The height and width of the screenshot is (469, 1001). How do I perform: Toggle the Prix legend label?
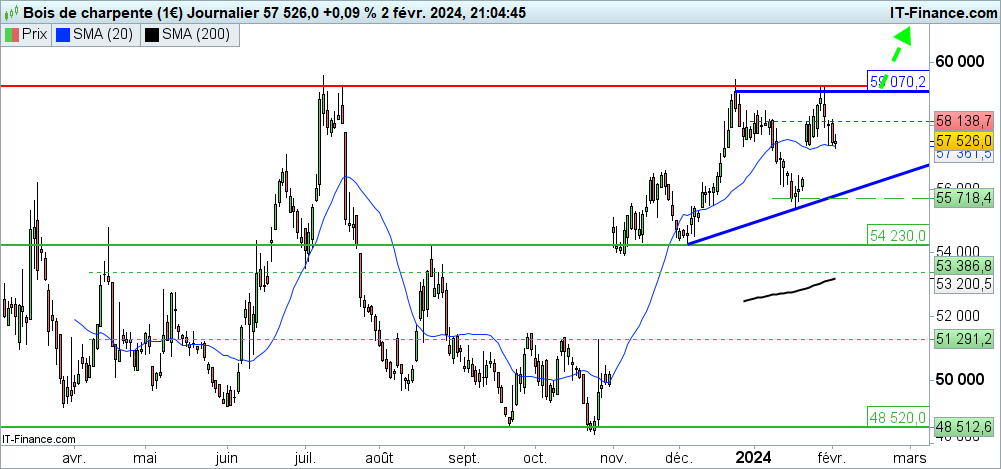tap(36, 35)
